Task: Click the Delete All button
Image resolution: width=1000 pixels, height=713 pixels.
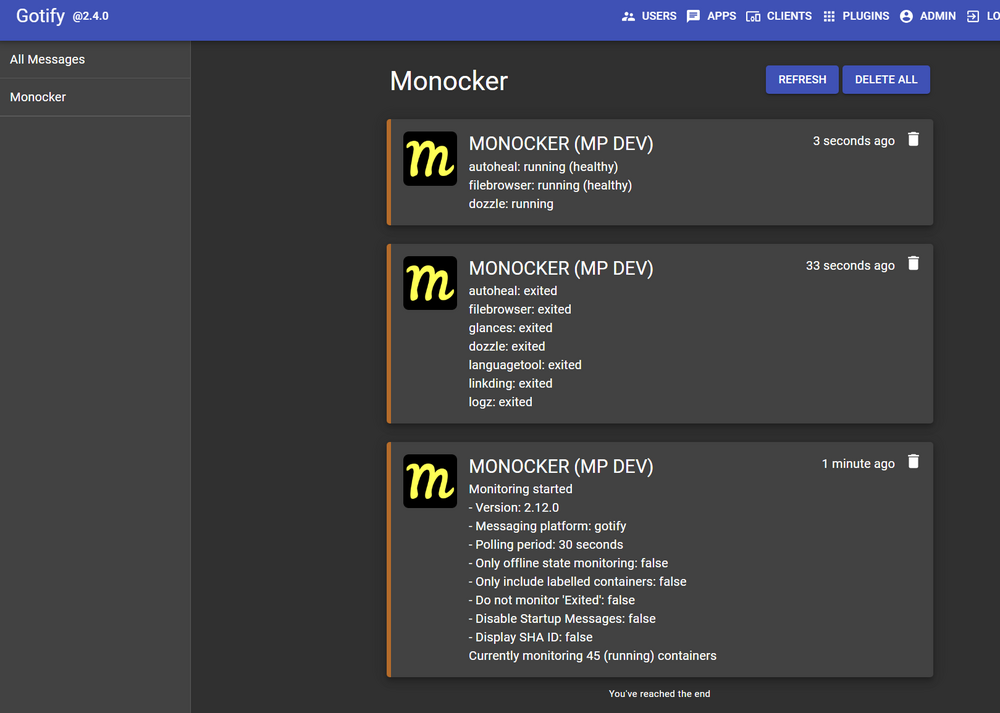Action: pyautogui.click(x=886, y=80)
